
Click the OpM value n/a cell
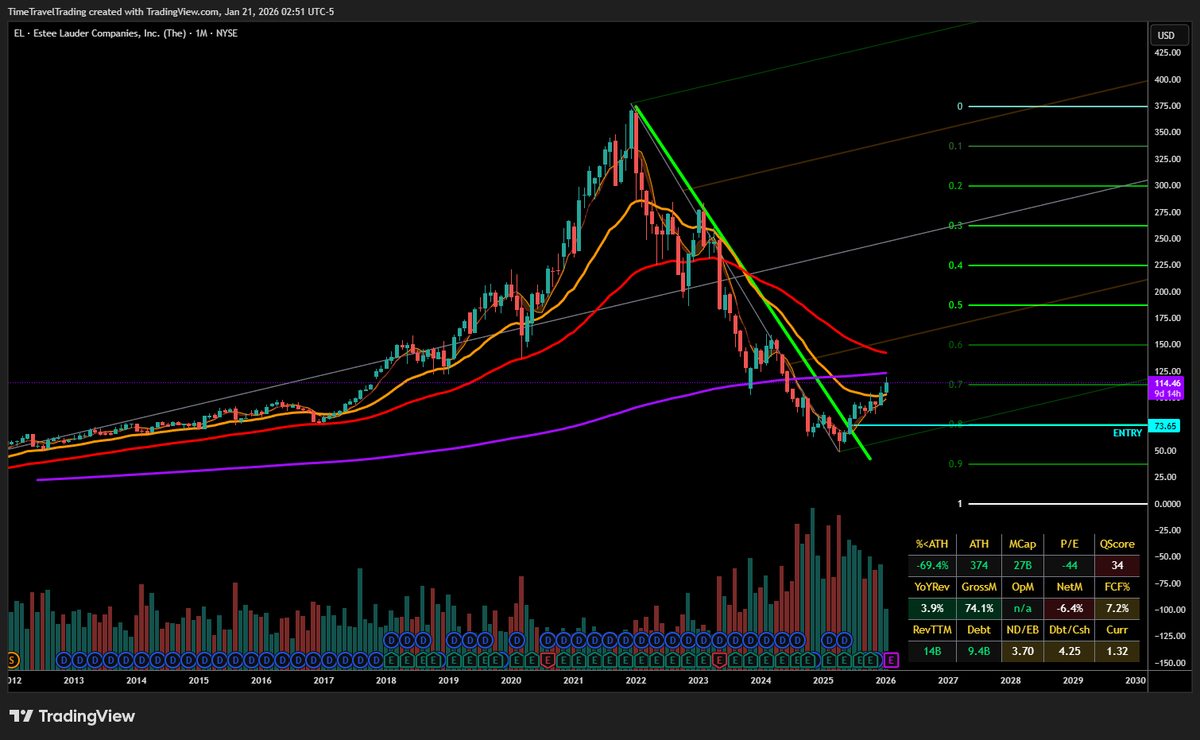coord(1023,608)
